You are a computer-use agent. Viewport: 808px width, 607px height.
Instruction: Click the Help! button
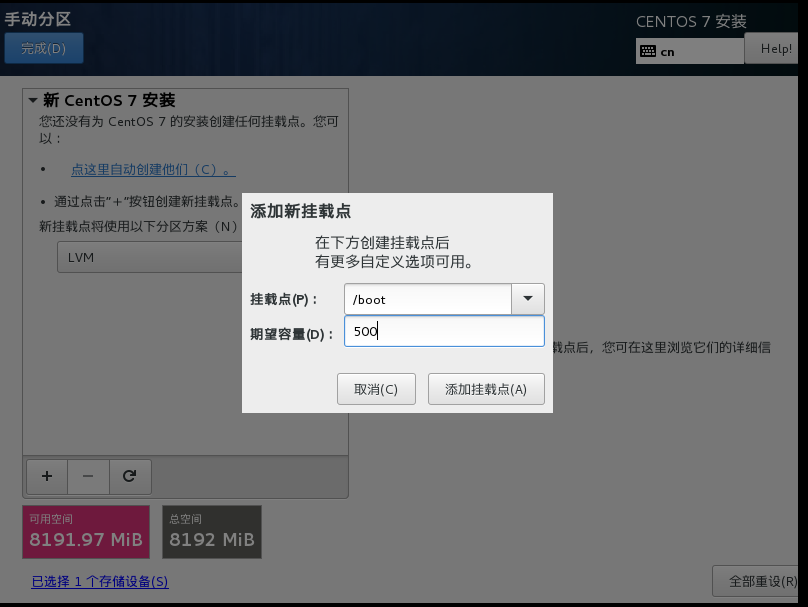pos(776,49)
